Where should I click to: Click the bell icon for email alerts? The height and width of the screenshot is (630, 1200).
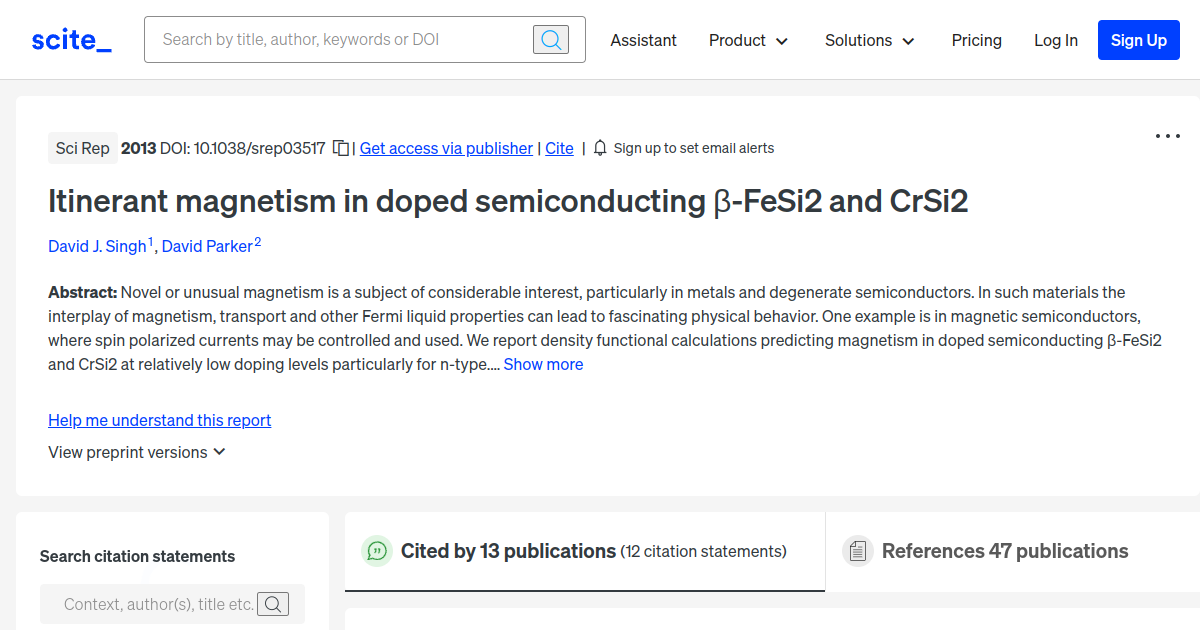click(x=599, y=147)
